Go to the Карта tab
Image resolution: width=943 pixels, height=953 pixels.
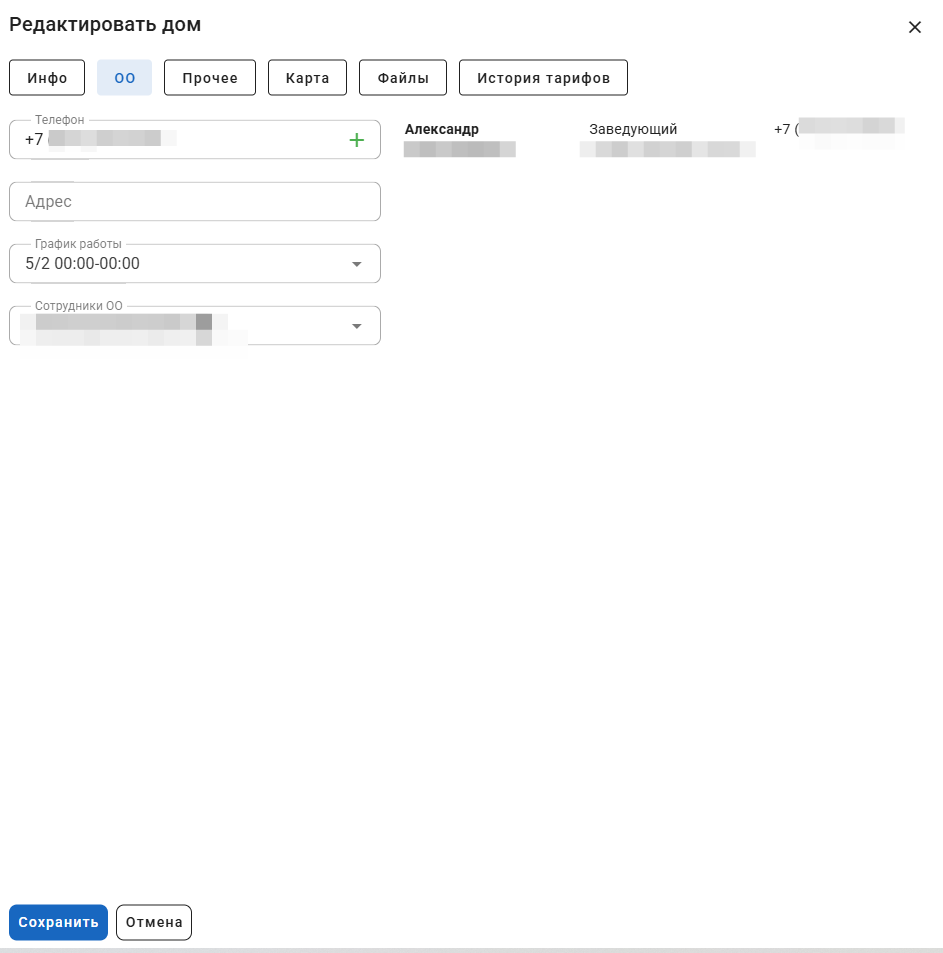point(307,78)
